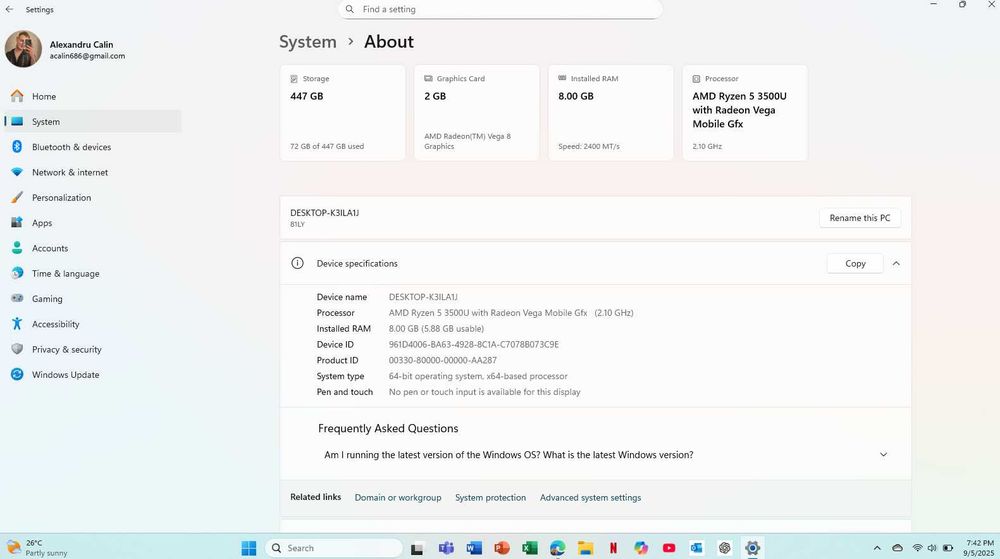Click the DESKTOP-K3ILA1J device name value
1000x559 pixels.
tap(423, 297)
